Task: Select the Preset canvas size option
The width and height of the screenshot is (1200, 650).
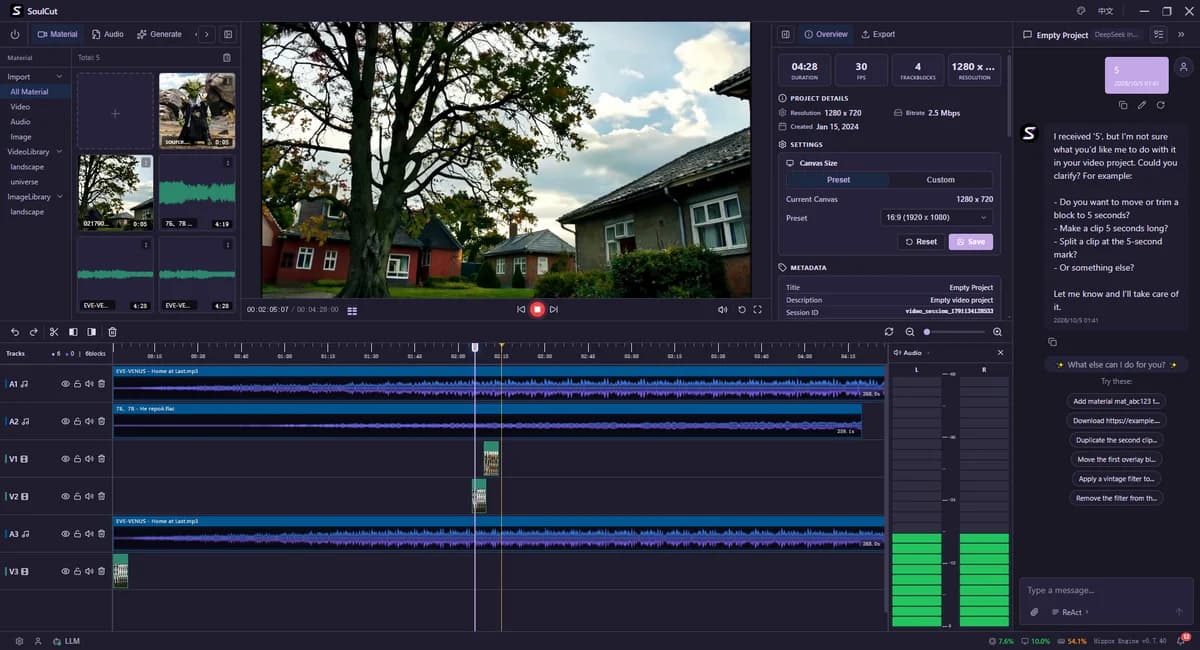Action: pyautogui.click(x=838, y=180)
